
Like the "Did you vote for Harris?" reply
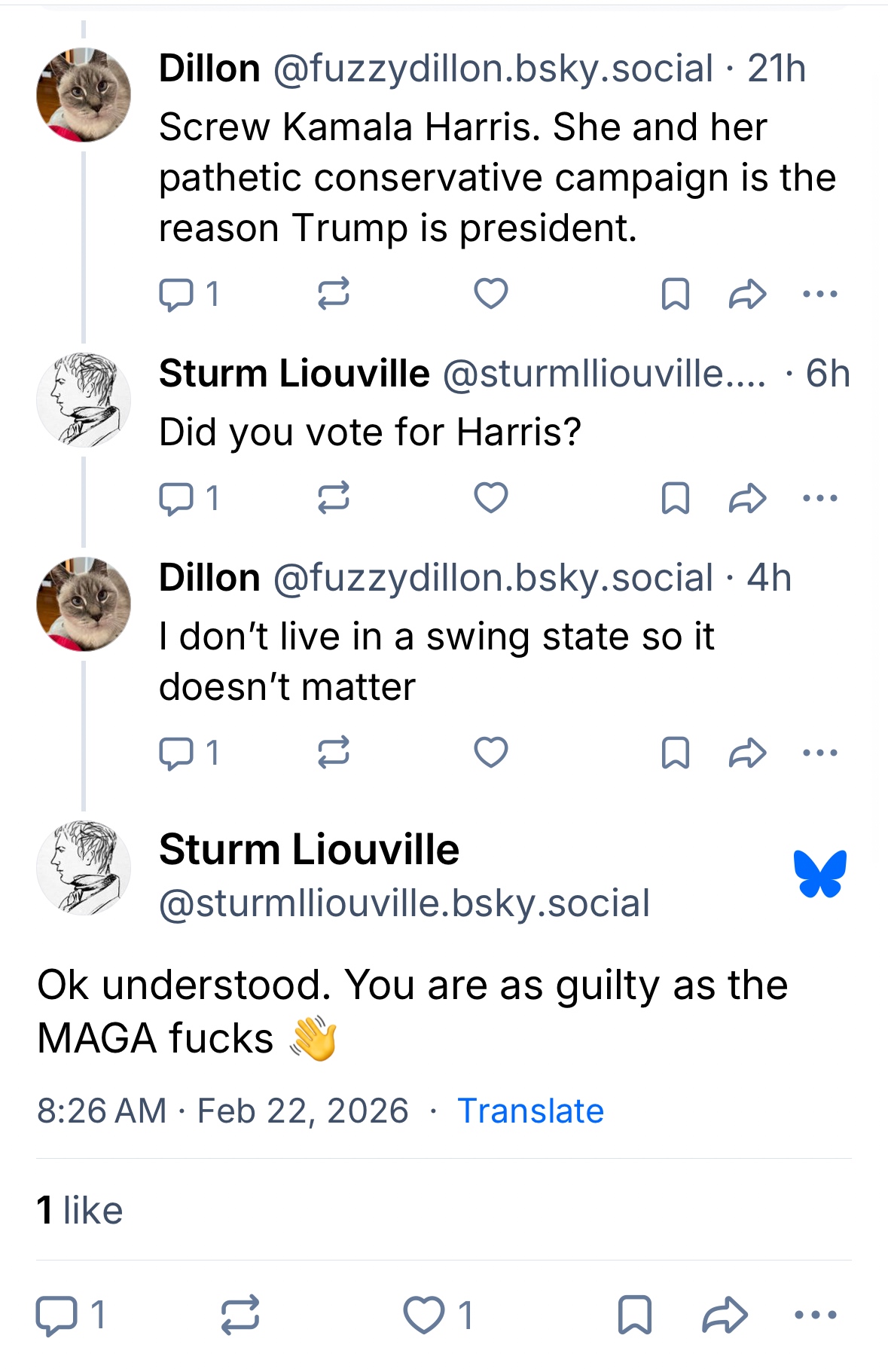pyautogui.click(x=491, y=498)
